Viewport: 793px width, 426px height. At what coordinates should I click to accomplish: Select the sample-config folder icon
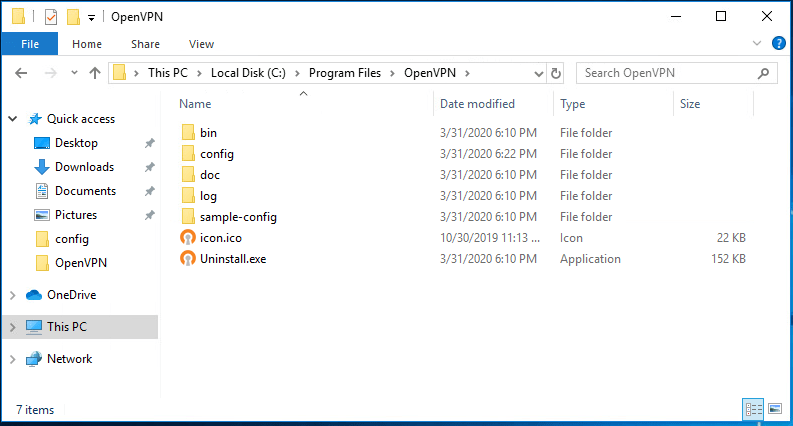pos(188,217)
